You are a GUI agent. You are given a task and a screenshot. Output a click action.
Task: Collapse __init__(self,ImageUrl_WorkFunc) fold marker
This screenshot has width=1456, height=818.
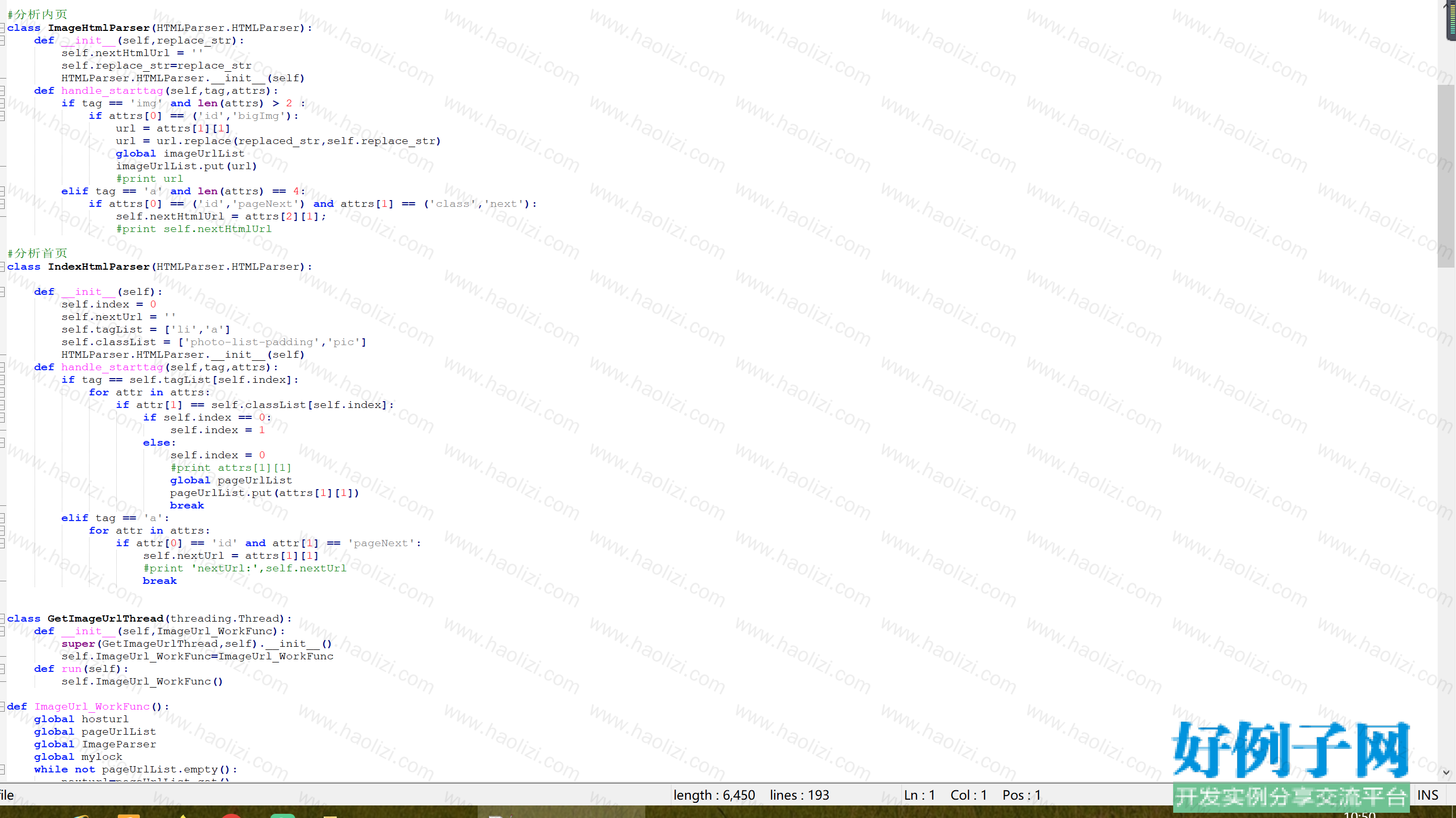(x=2, y=631)
